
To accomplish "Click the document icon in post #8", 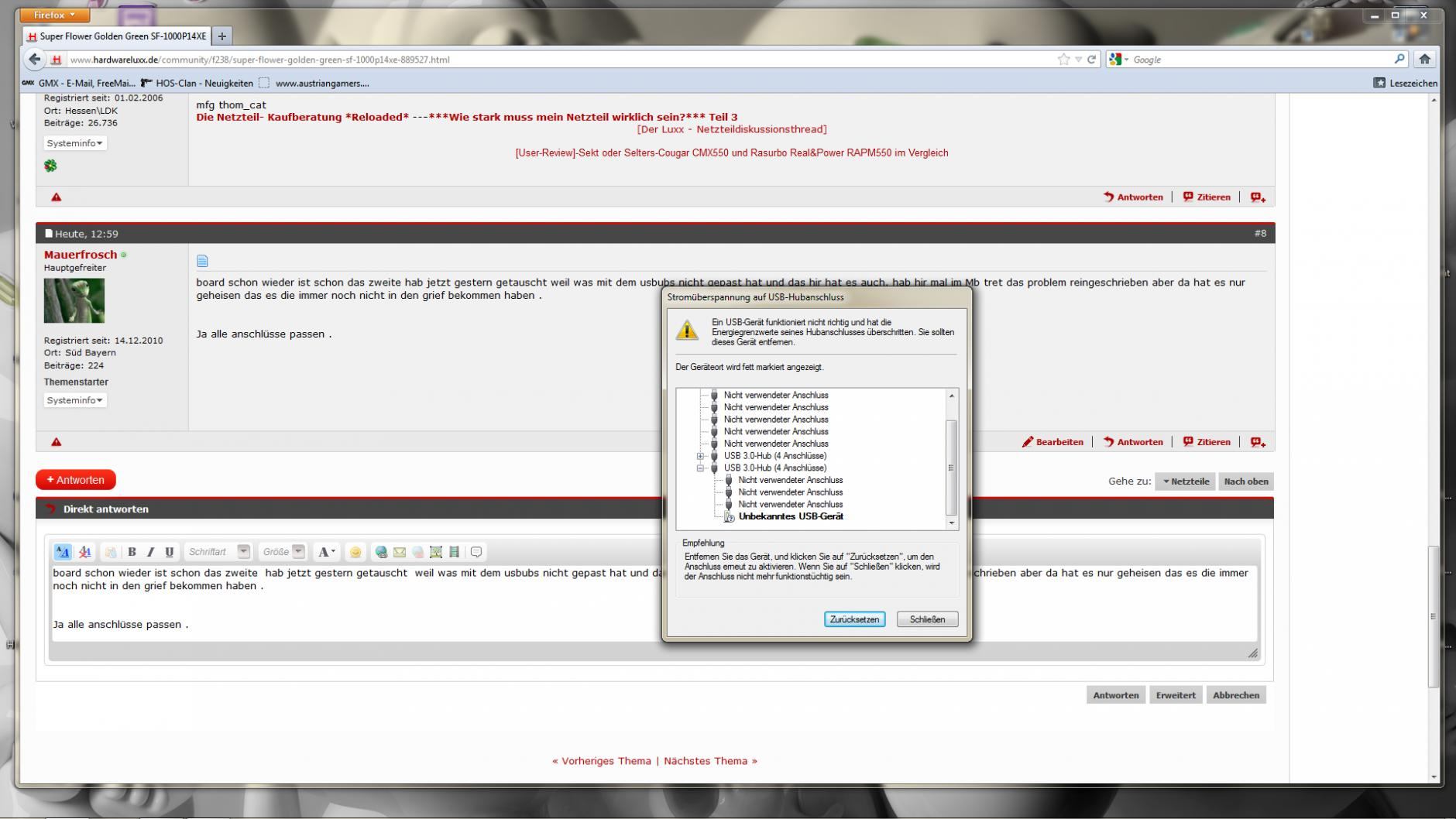I will coord(203,261).
